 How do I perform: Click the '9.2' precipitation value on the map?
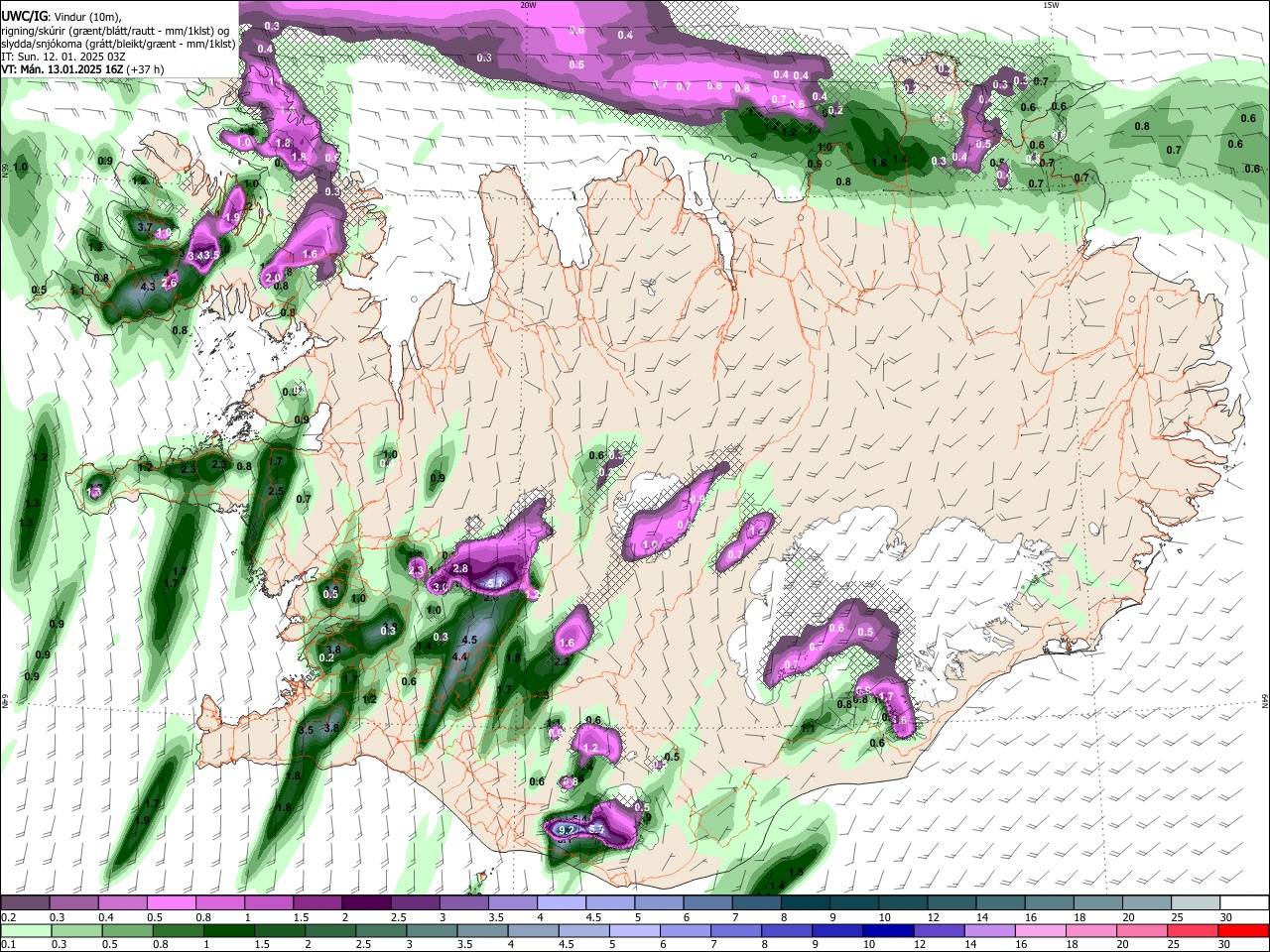(x=568, y=829)
